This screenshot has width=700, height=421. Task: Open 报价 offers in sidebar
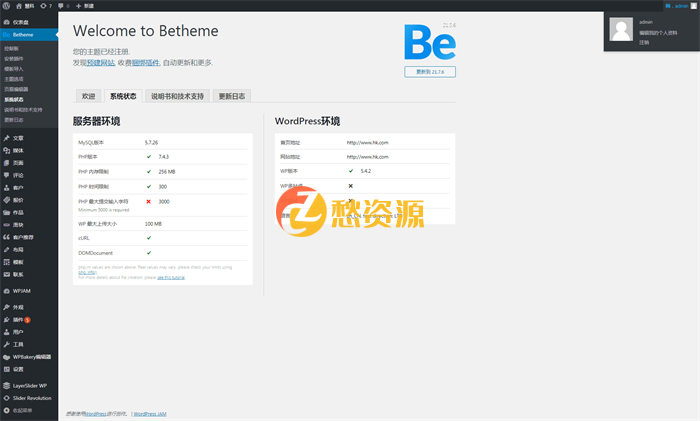29,200
